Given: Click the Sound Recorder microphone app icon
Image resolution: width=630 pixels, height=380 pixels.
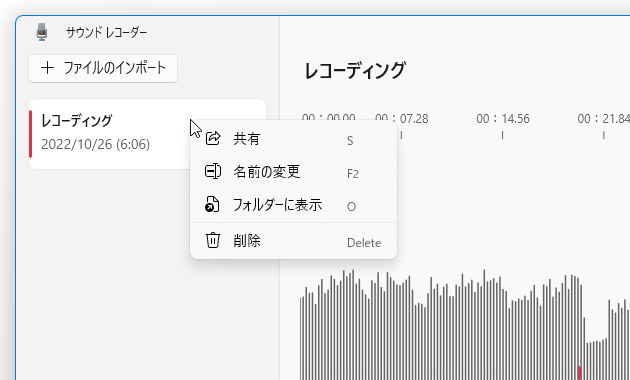Looking at the screenshot, I should pyautogui.click(x=42, y=32).
